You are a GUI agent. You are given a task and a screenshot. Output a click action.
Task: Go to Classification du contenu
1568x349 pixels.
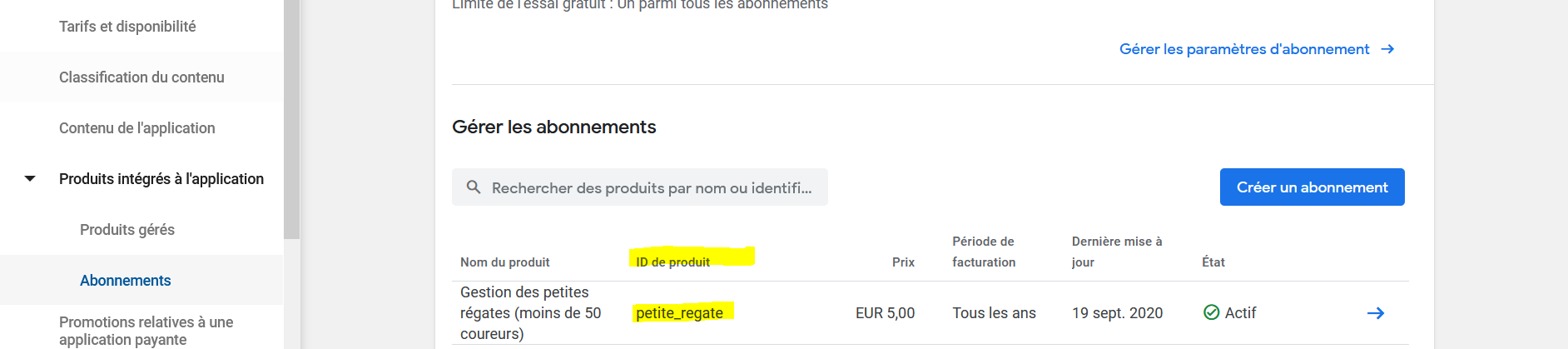[141, 77]
